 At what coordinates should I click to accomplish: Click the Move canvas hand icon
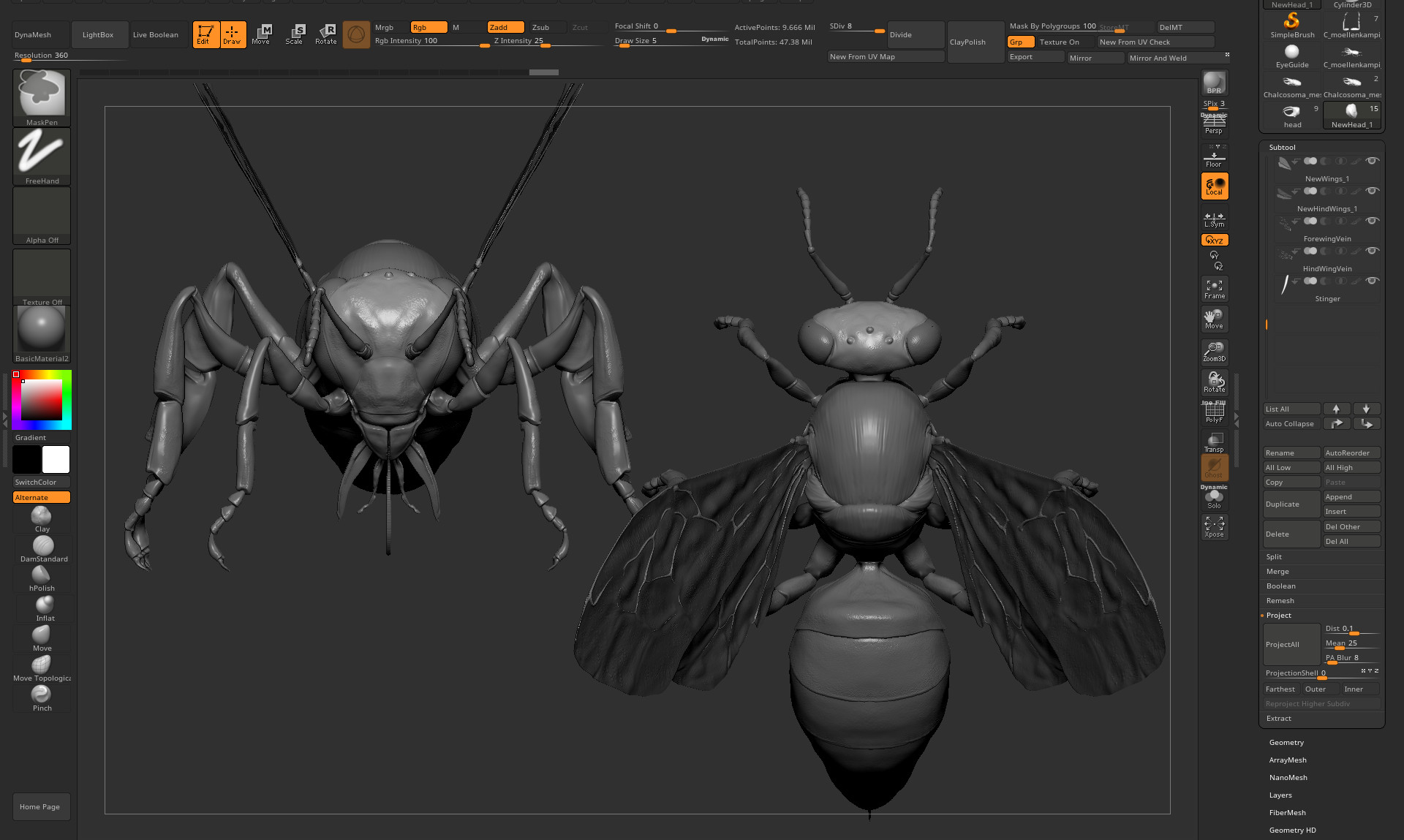[1214, 319]
